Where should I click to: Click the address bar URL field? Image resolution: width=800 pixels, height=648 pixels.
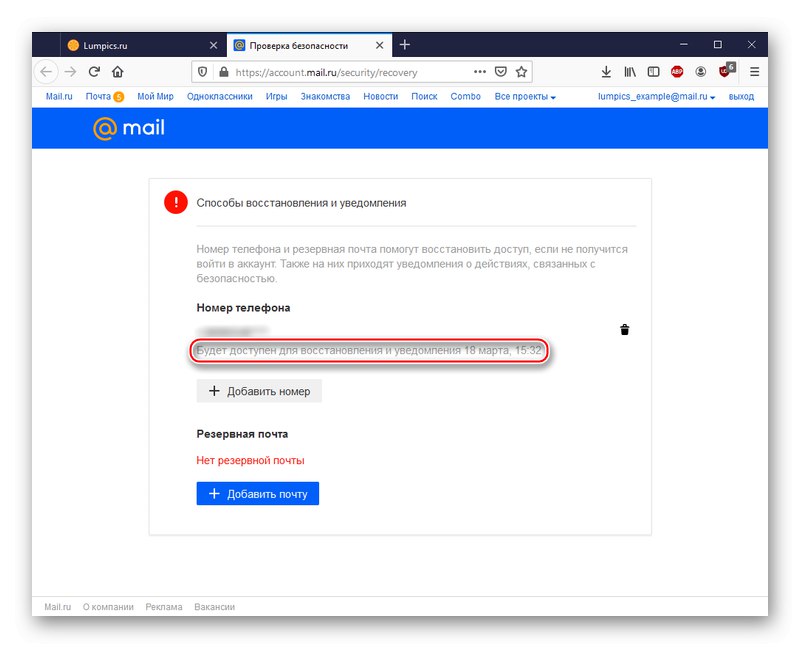(x=350, y=72)
